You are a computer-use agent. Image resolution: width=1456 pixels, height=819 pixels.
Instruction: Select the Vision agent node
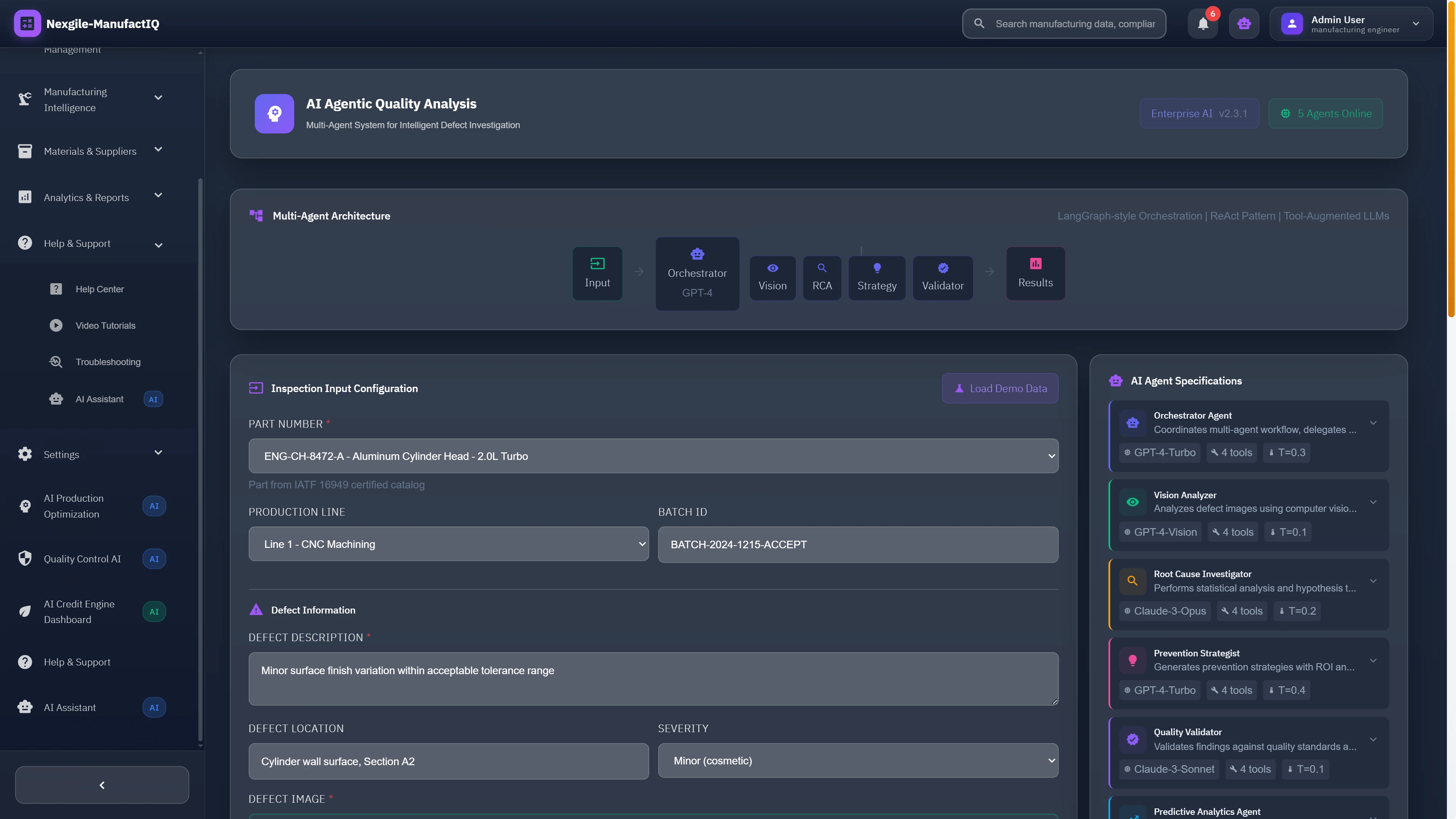(772, 277)
